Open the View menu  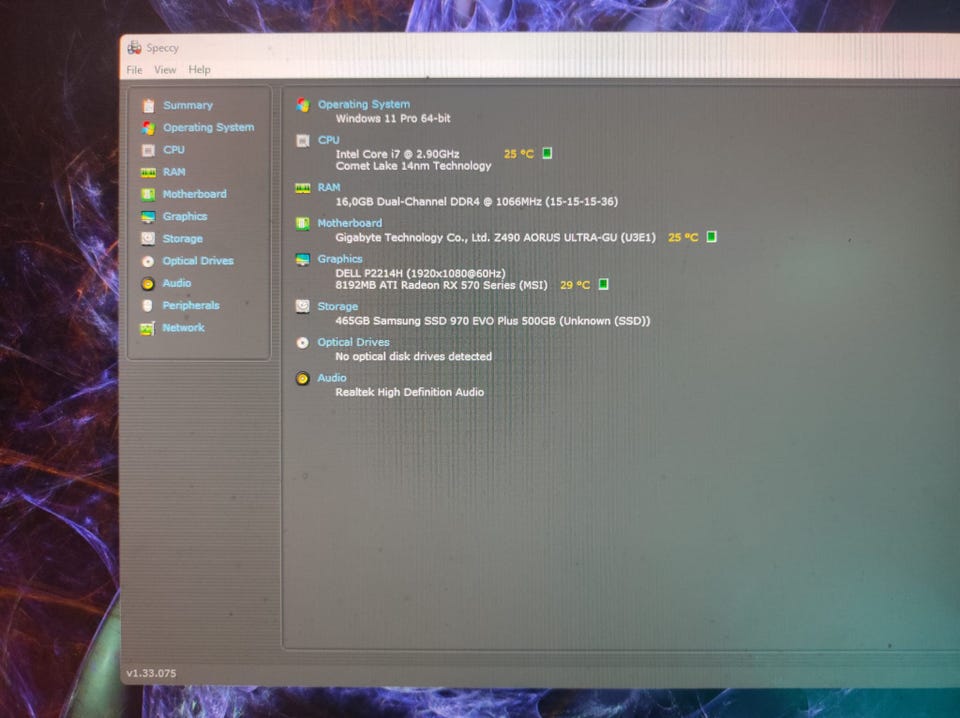click(165, 70)
